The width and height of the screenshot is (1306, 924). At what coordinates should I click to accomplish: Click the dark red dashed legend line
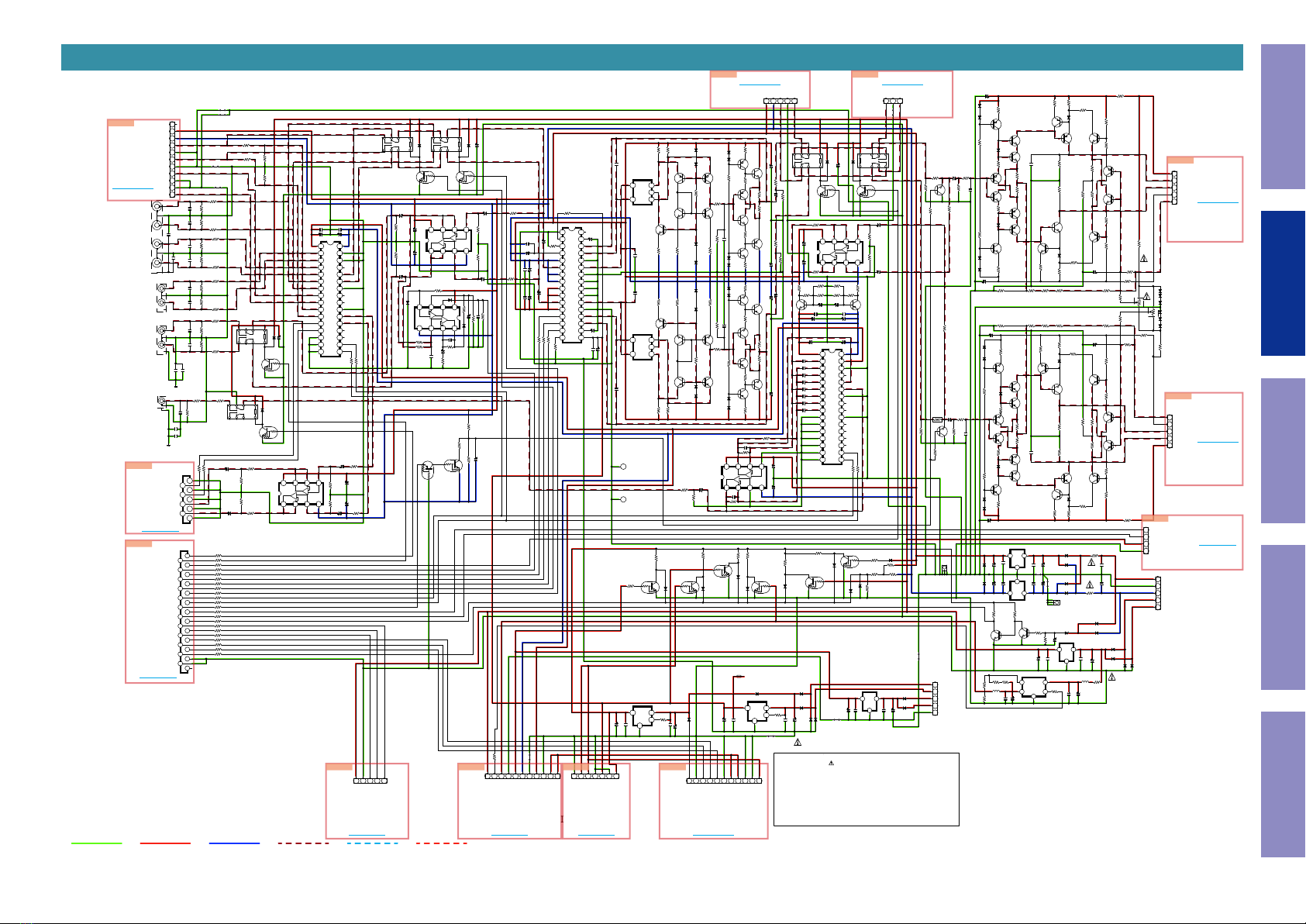coord(303,843)
